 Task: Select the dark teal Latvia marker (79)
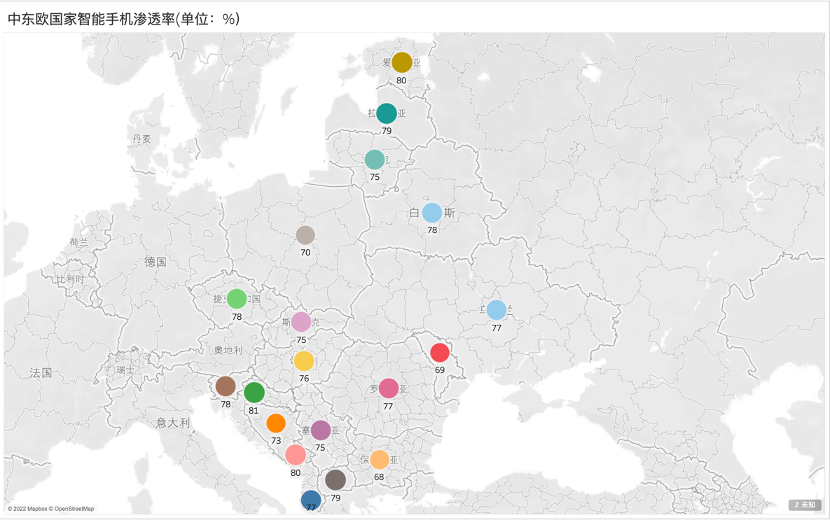click(x=386, y=113)
